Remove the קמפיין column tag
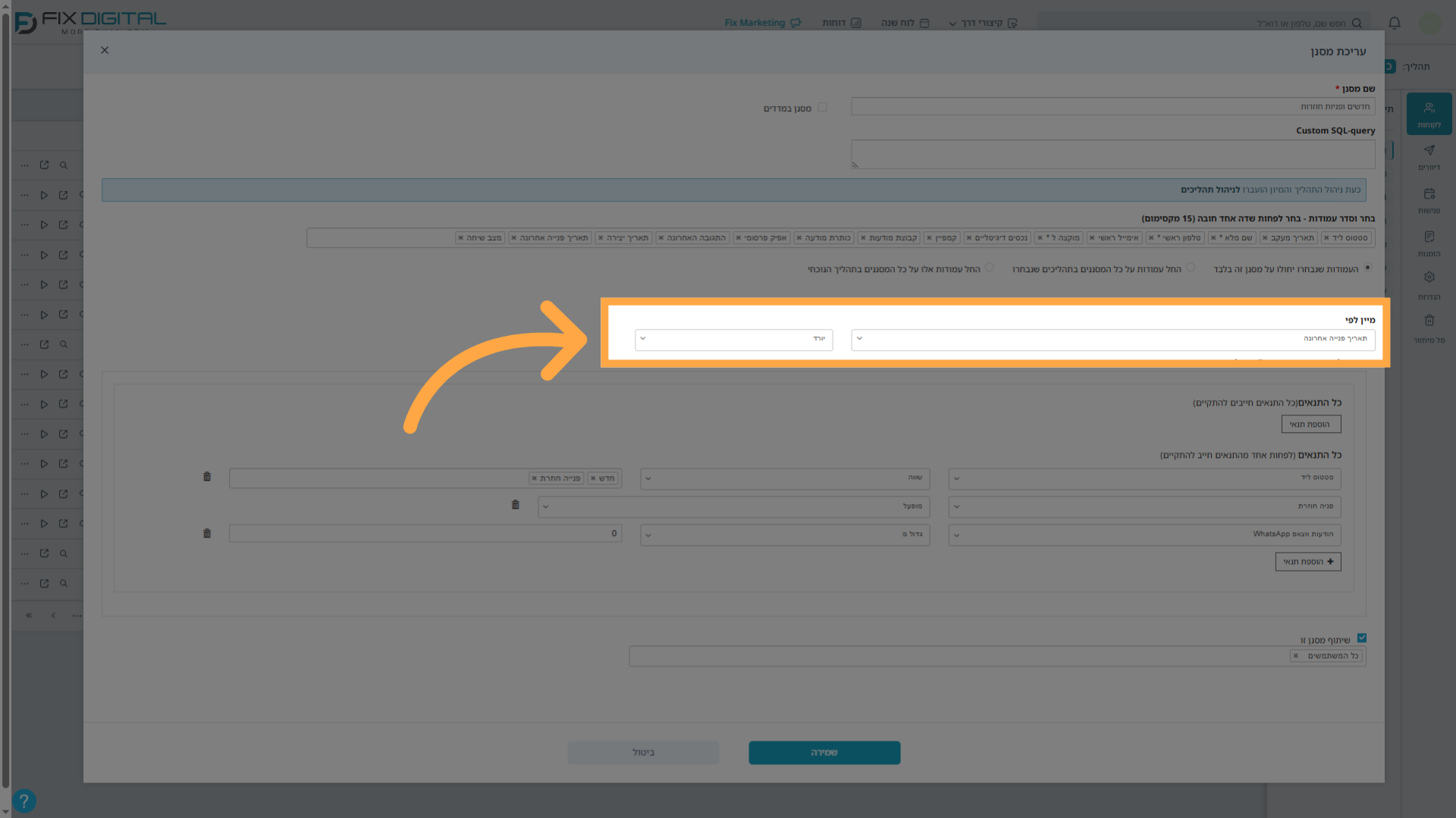1456x818 pixels. click(929, 238)
